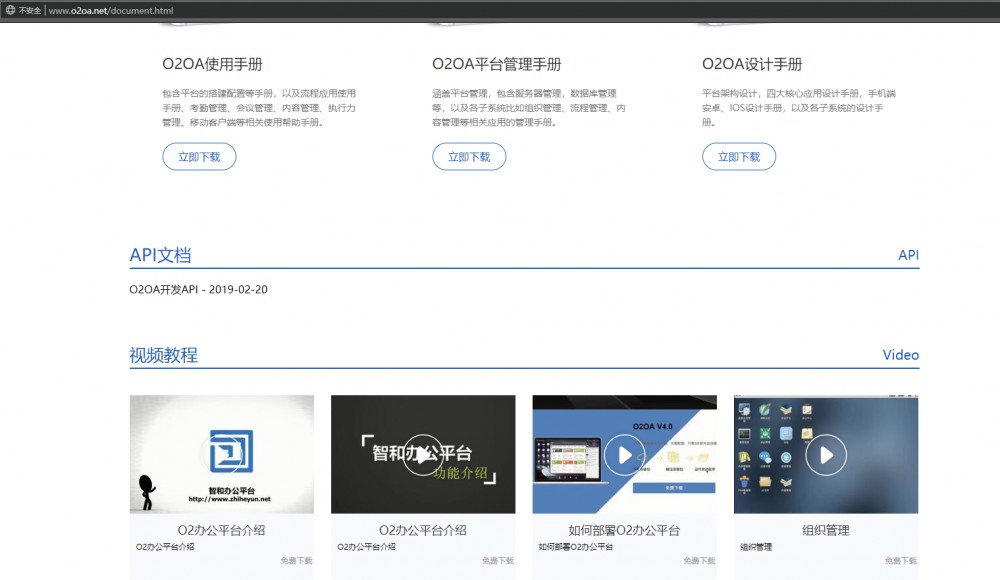Screen dimensions: 1000x580
Task: Play the 如何部署O2办公平台 video
Action: [x=624, y=455]
